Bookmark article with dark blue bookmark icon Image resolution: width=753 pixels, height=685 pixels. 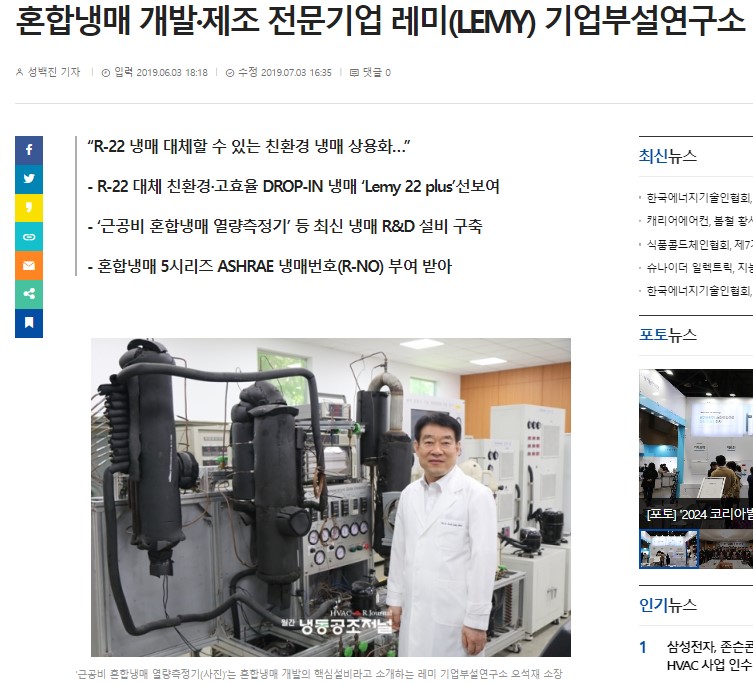tap(29, 323)
